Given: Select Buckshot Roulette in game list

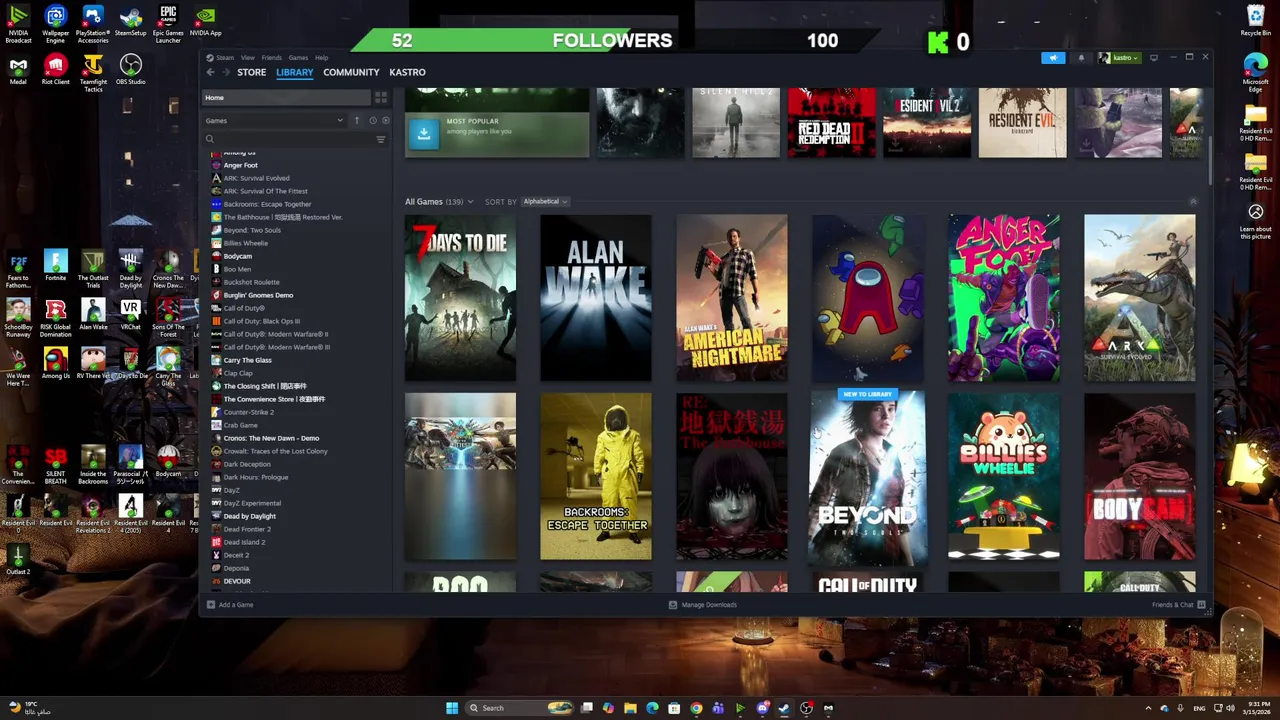Looking at the screenshot, I should click(251, 282).
